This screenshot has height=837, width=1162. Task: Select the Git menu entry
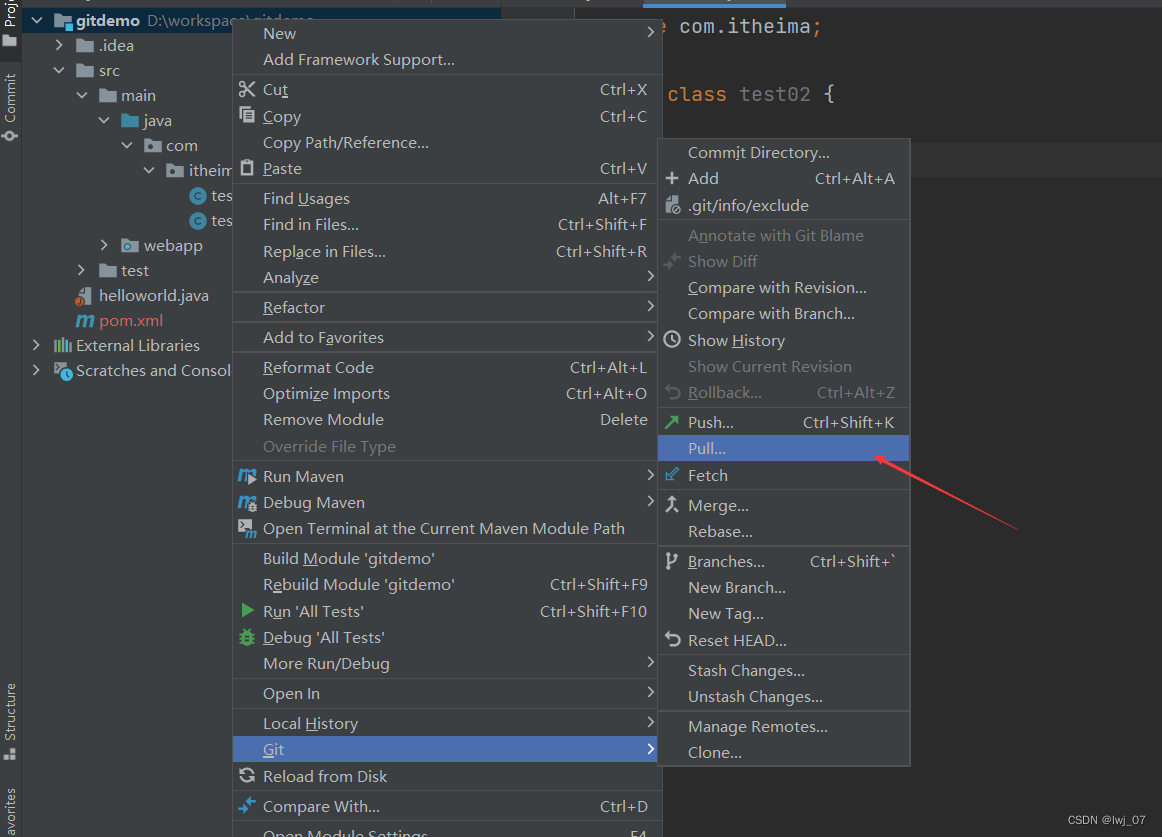click(x=447, y=749)
